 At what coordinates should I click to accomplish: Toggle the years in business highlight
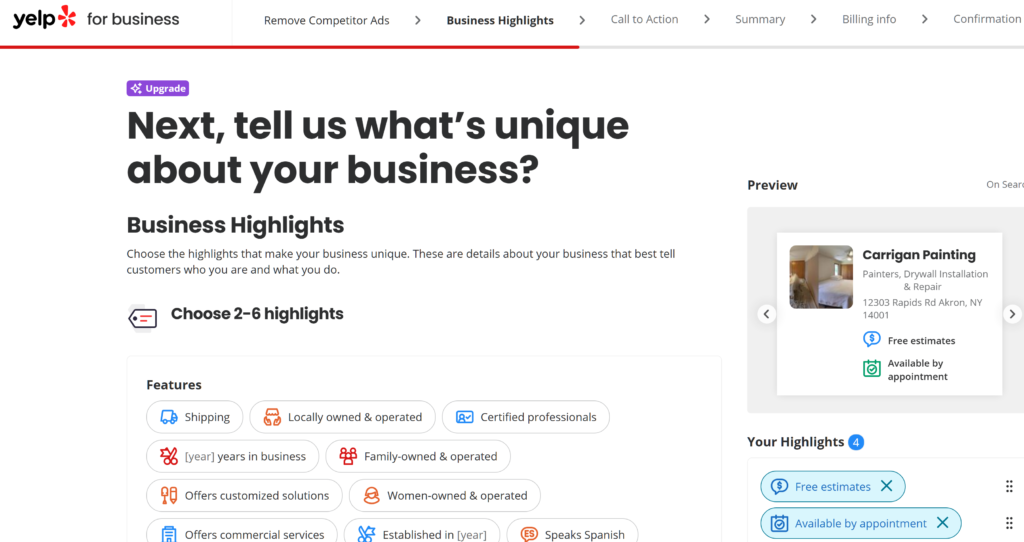(x=233, y=456)
